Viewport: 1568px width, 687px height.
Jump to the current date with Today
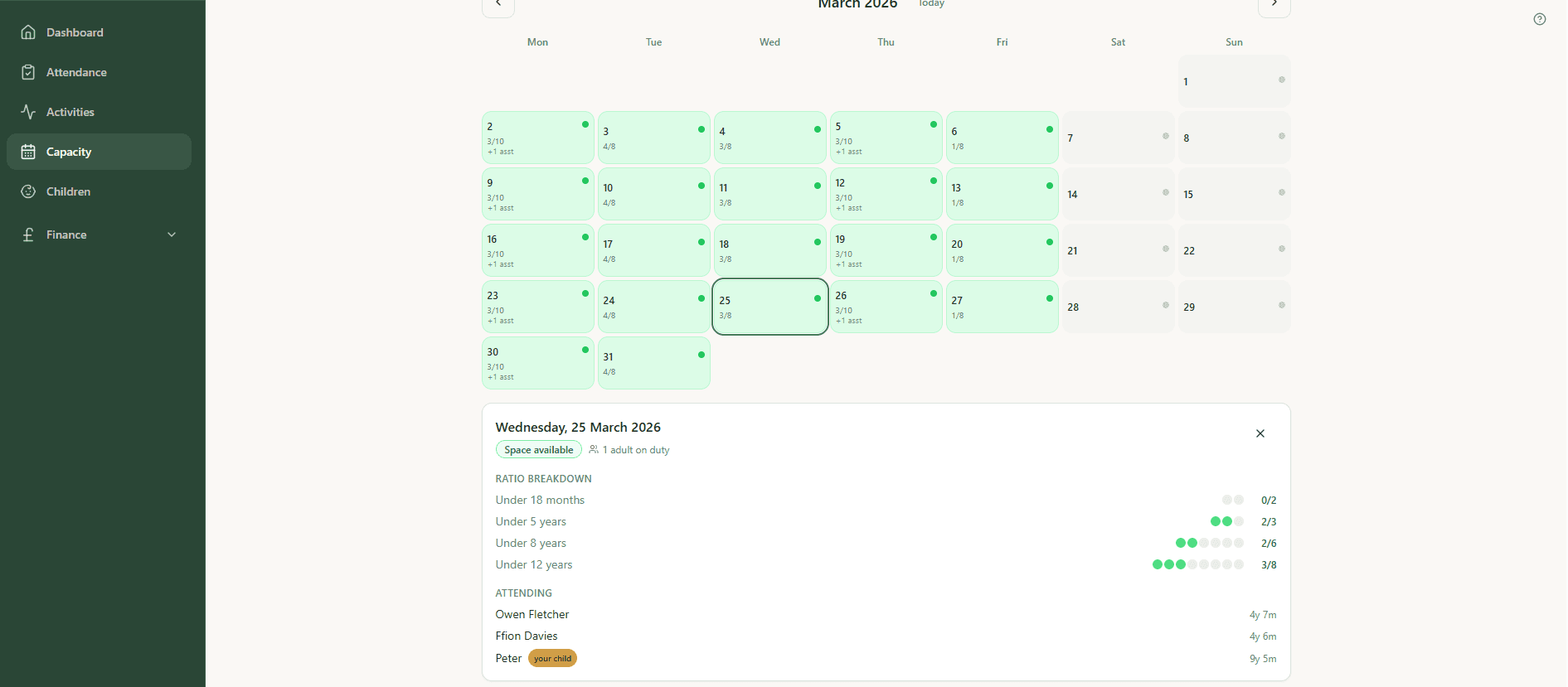[x=930, y=4]
